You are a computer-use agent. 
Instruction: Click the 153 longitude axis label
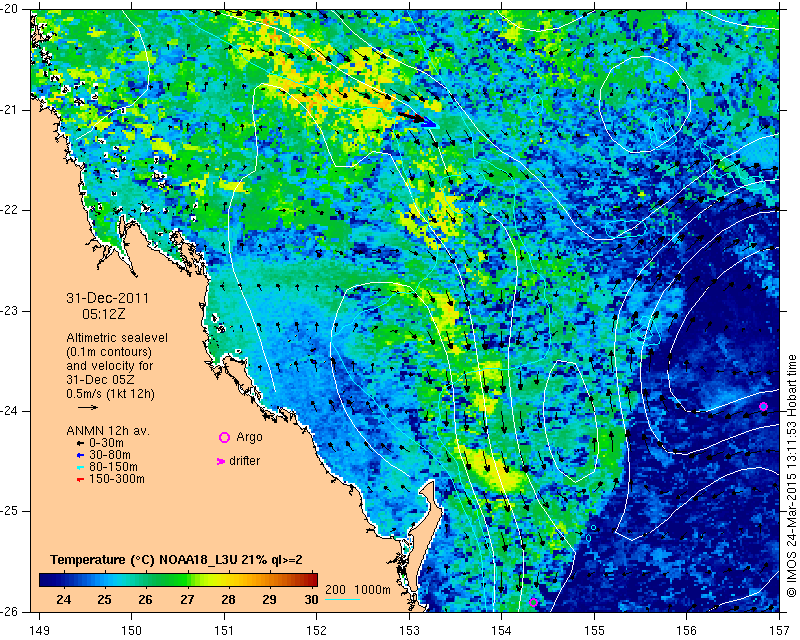pyautogui.click(x=409, y=631)
